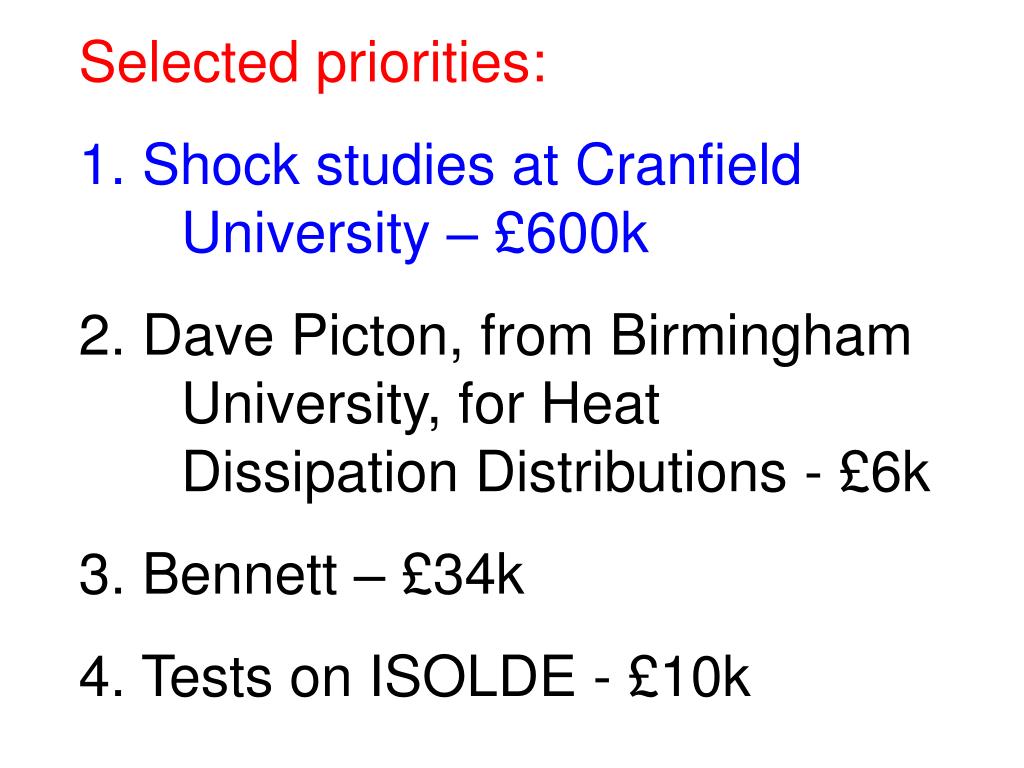Click the word 'priorities:' in the title

pos(431,63)
